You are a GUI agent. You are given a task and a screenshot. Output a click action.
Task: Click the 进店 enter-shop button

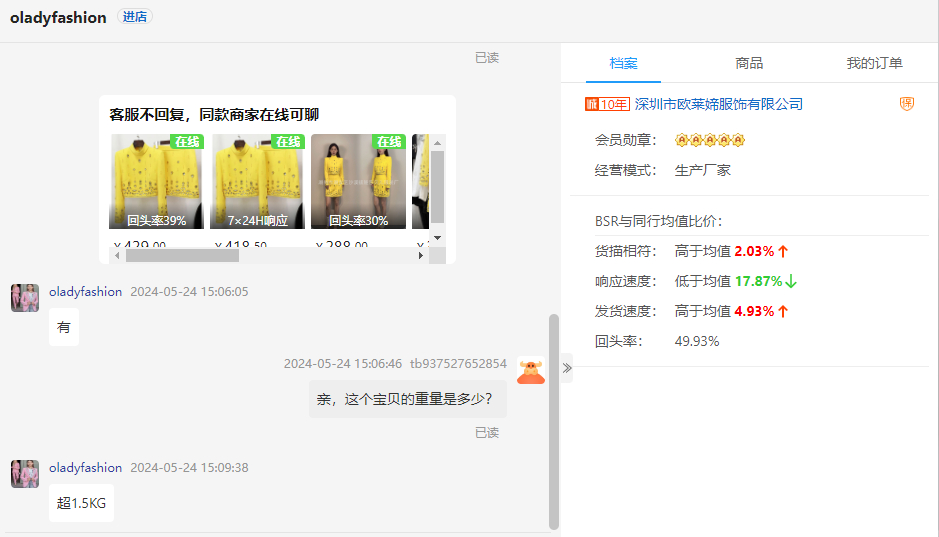[x=135, y=17]
